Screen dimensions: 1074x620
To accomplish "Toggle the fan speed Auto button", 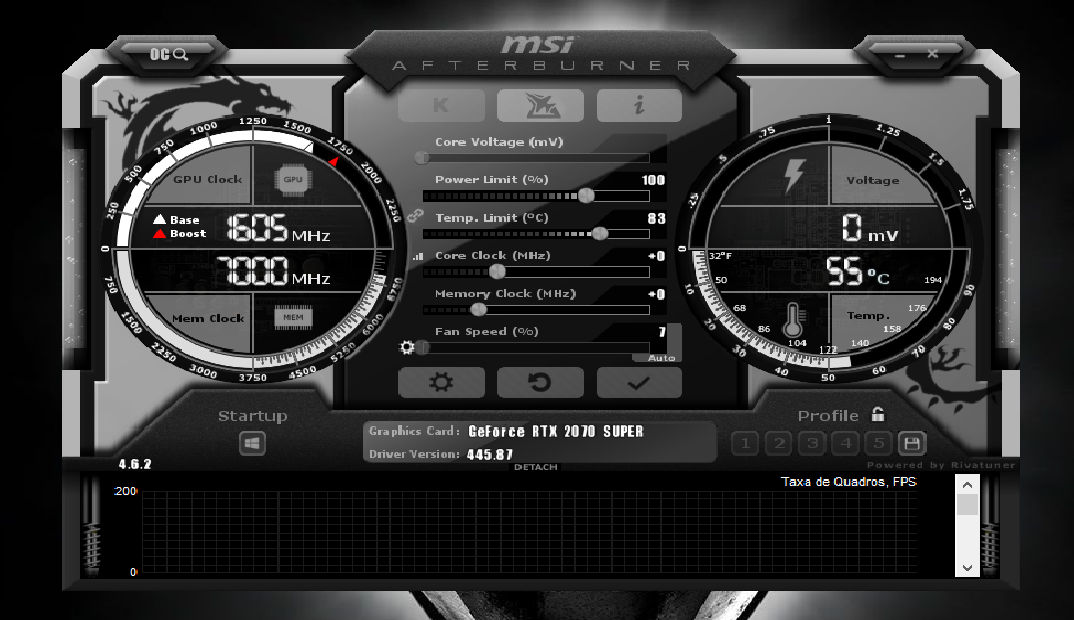I will coord(662,358).
